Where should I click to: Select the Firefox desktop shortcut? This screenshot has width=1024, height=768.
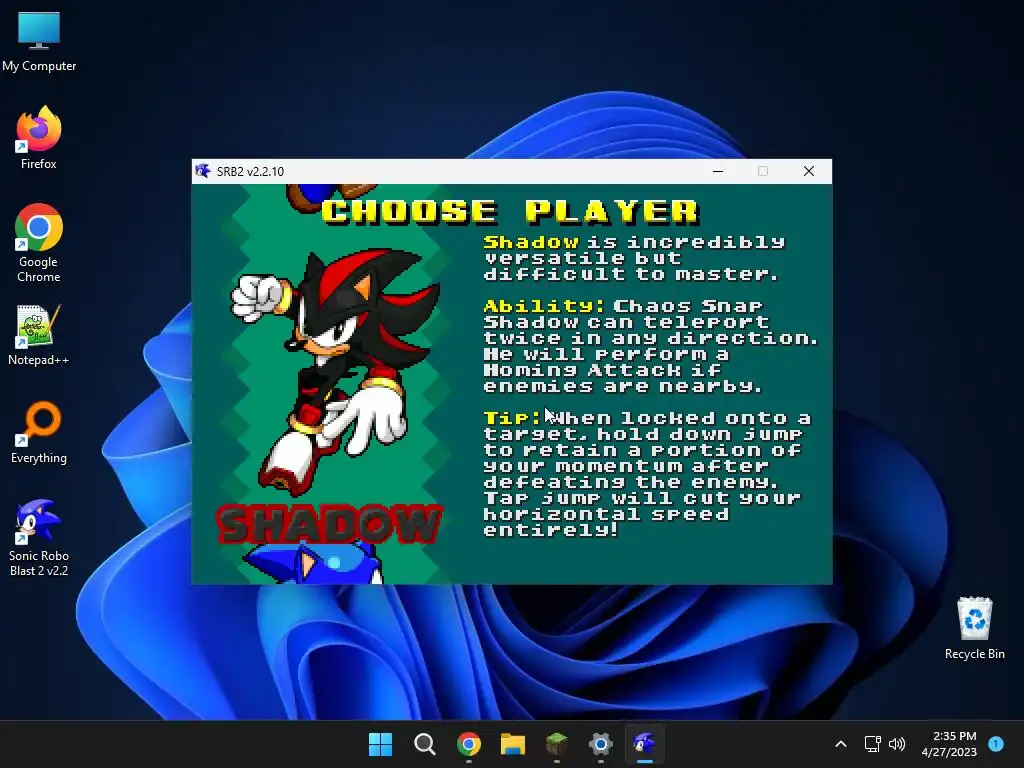(x=39, y=138)
